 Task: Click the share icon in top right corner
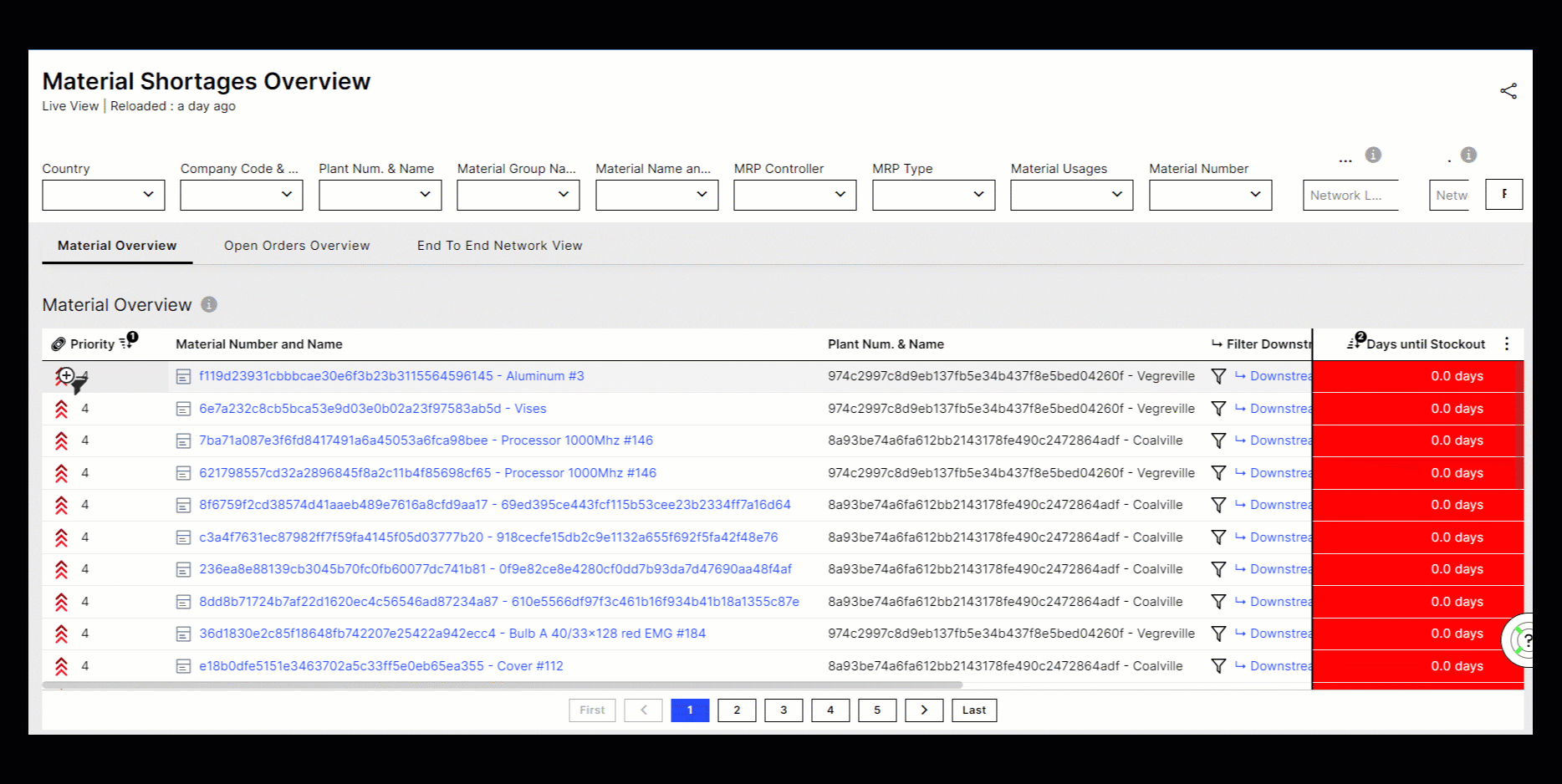[x=1510, y=90]
